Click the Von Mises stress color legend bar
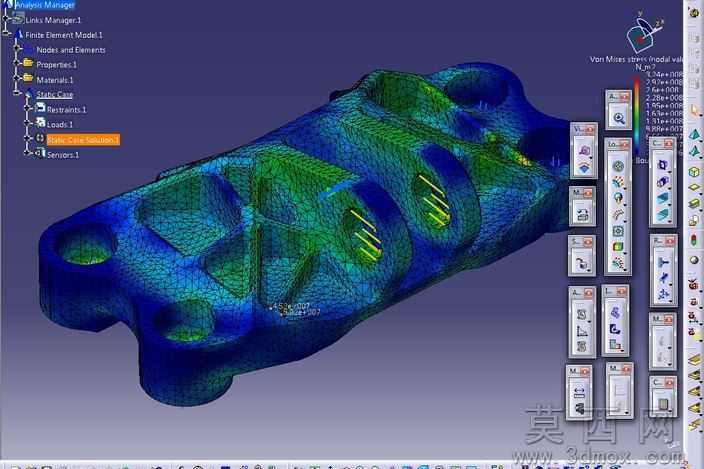Screen dimensions: 704x469 (637, 116)
